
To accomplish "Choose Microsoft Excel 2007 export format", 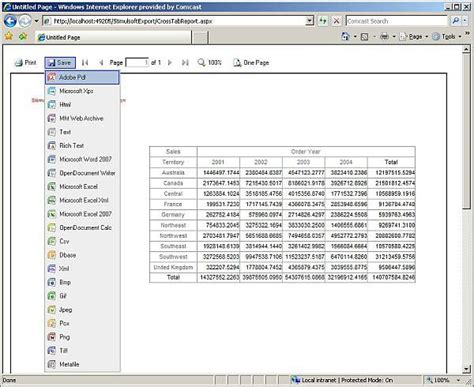I will click(x=82, y=214).
